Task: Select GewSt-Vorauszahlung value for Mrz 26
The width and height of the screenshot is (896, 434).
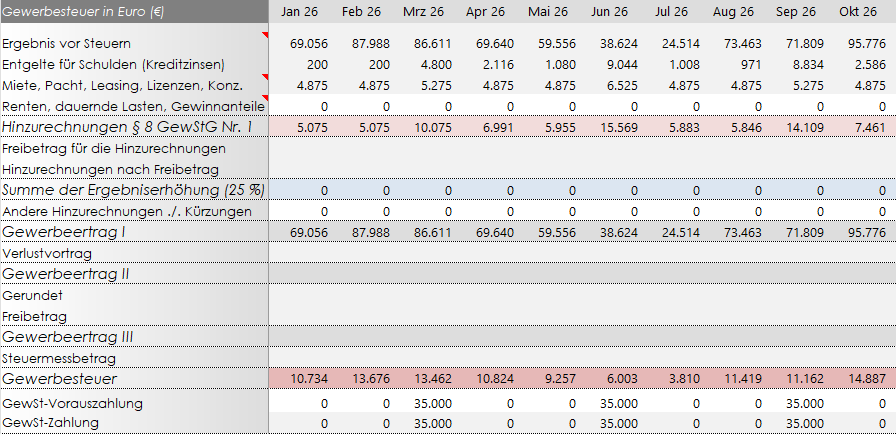Action: (x=426, y=403)
